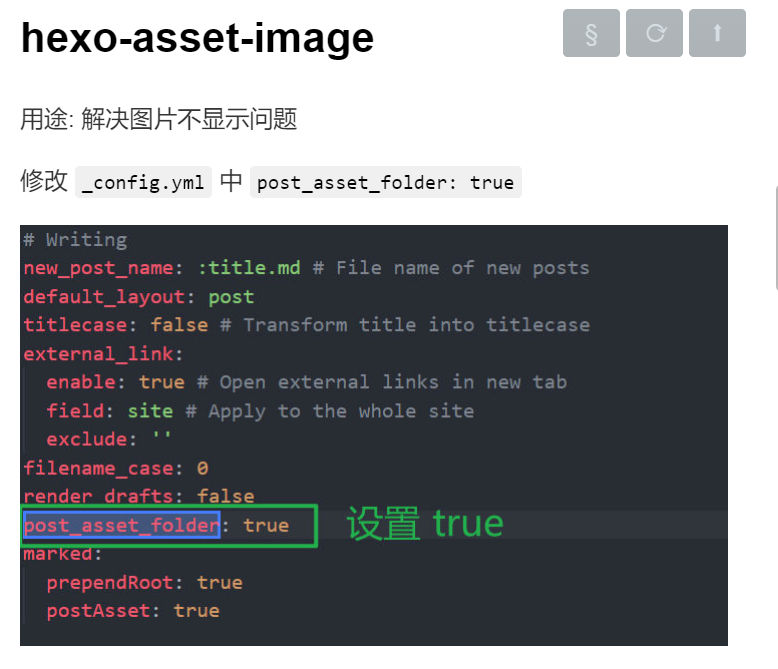Click the 用途: 解决图片不显示问题 paragraph
Image resolution: width=778 pixels, height=669 pixels.
pyautogui.click(x=159, y=120)
